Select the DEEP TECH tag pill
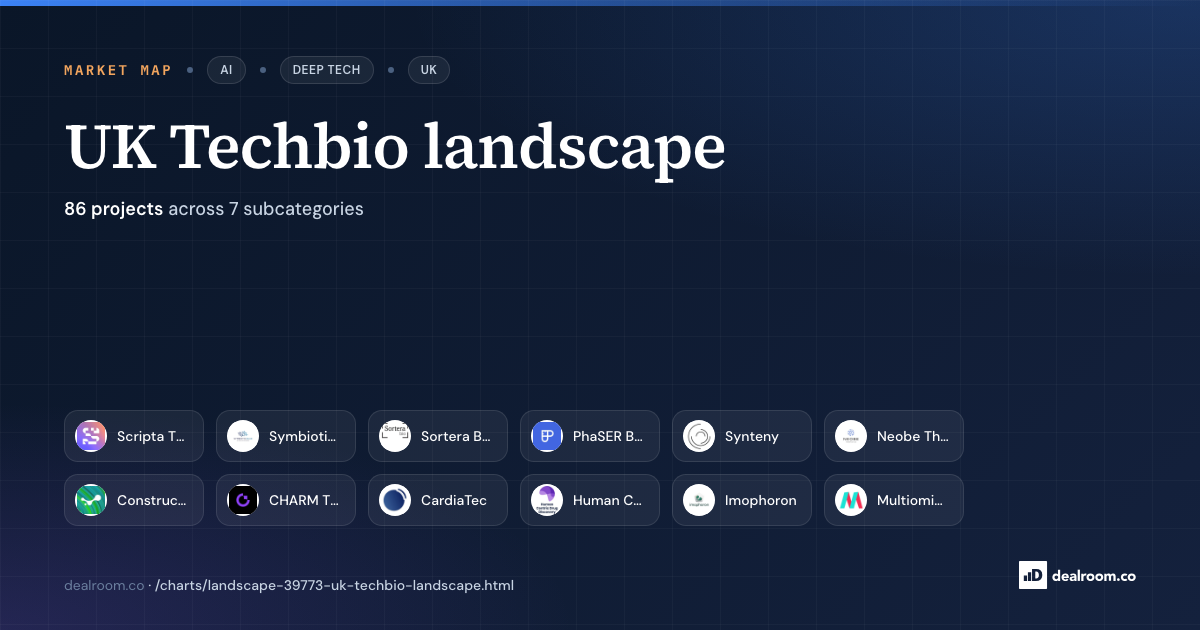 coord(327,70)
